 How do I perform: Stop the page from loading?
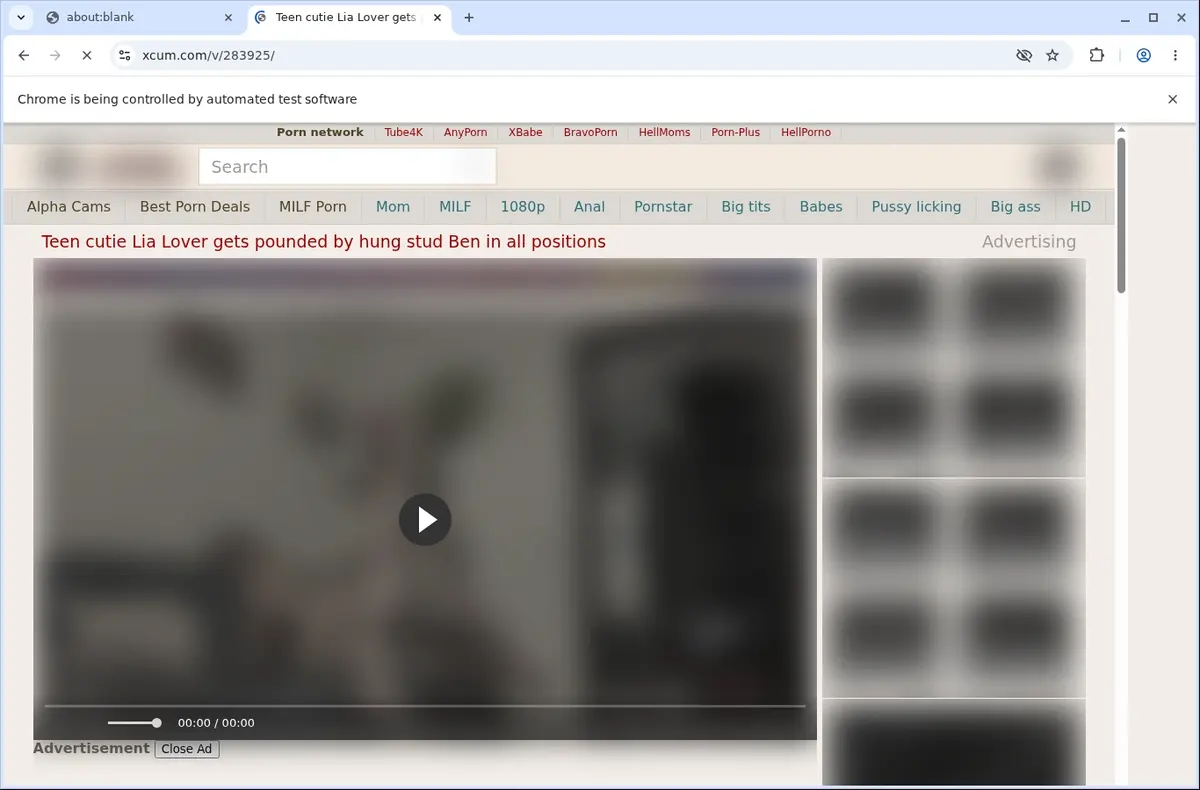click(x=87, y=55)
